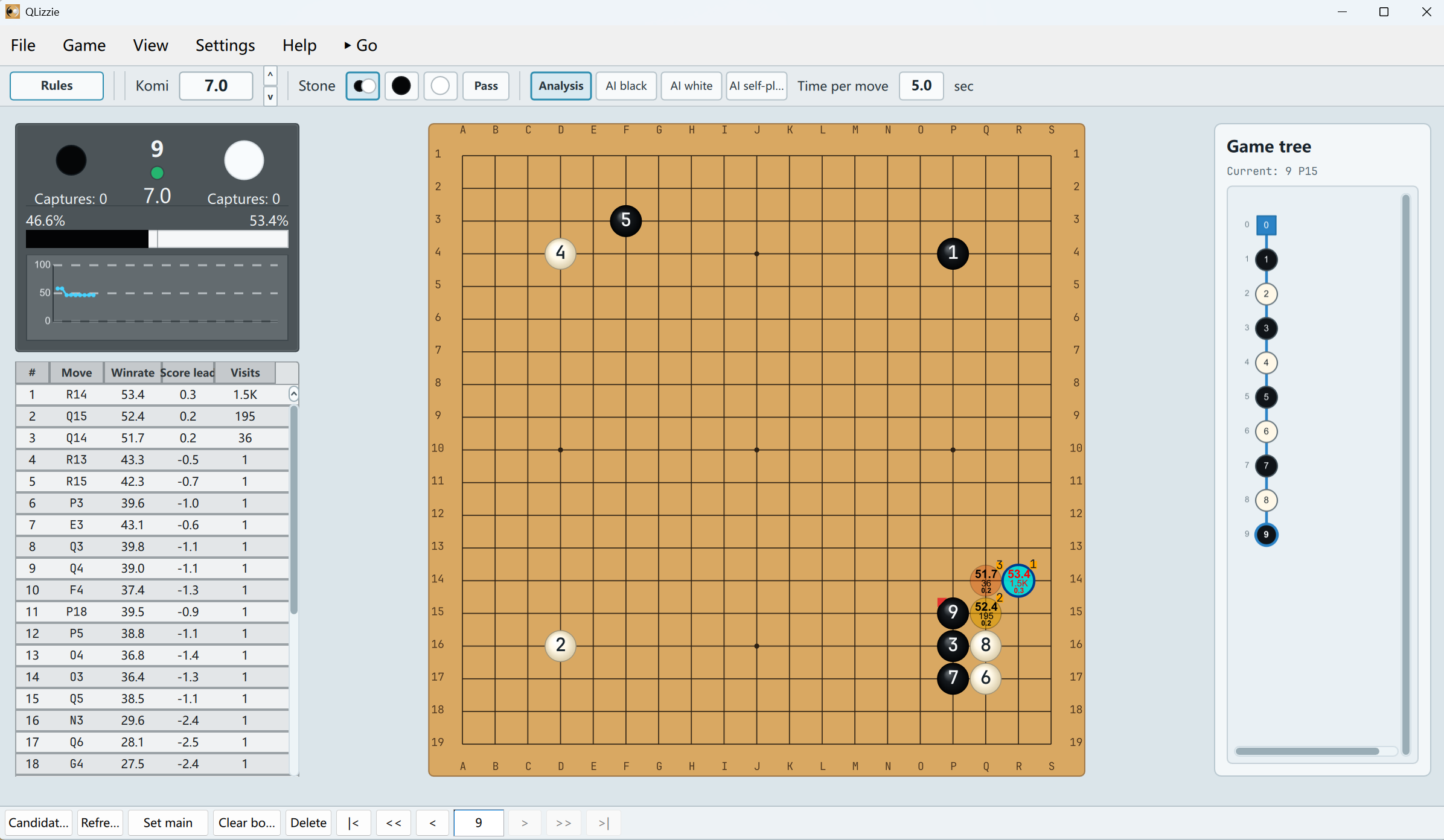
Task: Select move 6 node in game tree
Action: click(1267, 431)
